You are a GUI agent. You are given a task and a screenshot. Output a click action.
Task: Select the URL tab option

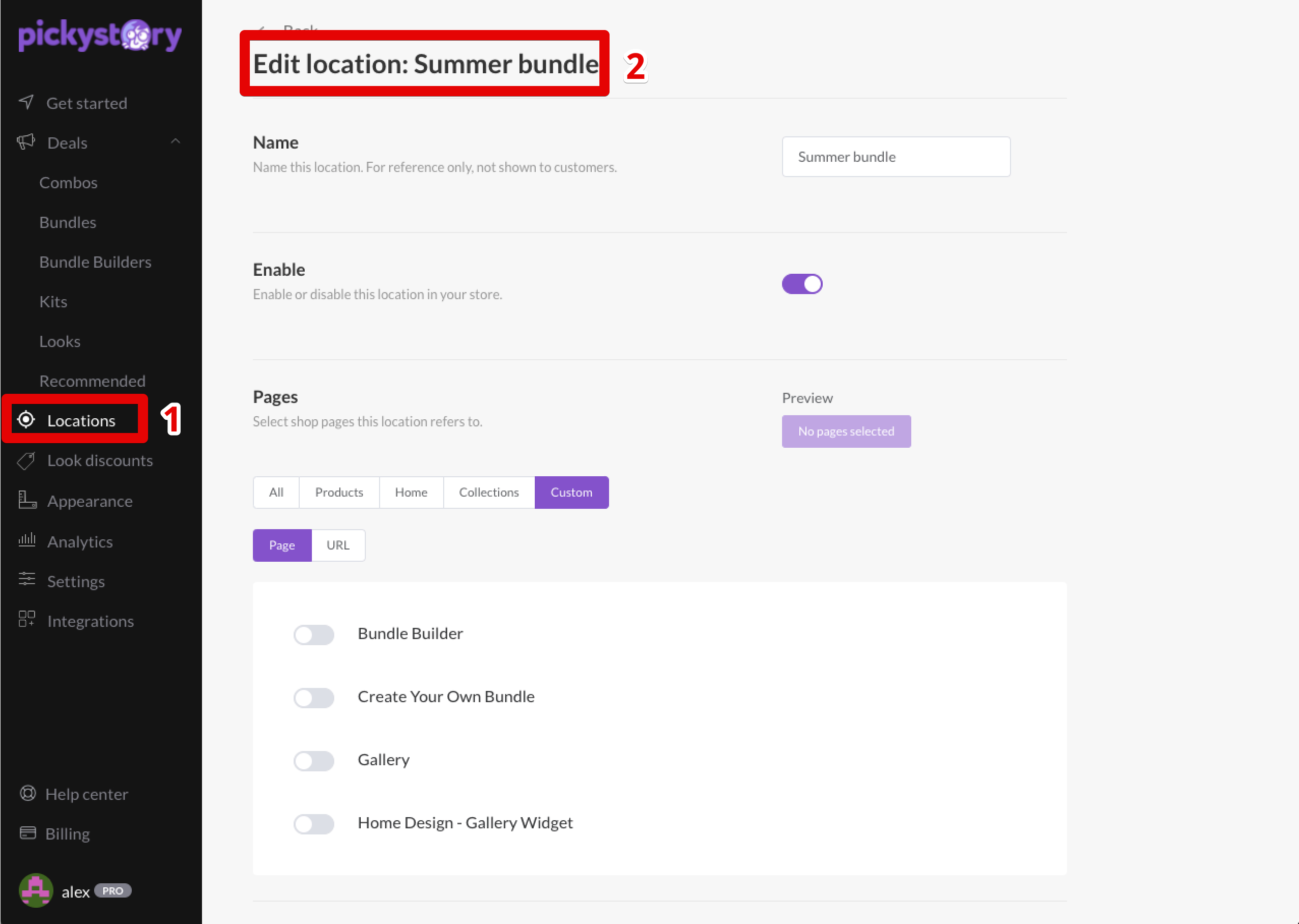338,545
